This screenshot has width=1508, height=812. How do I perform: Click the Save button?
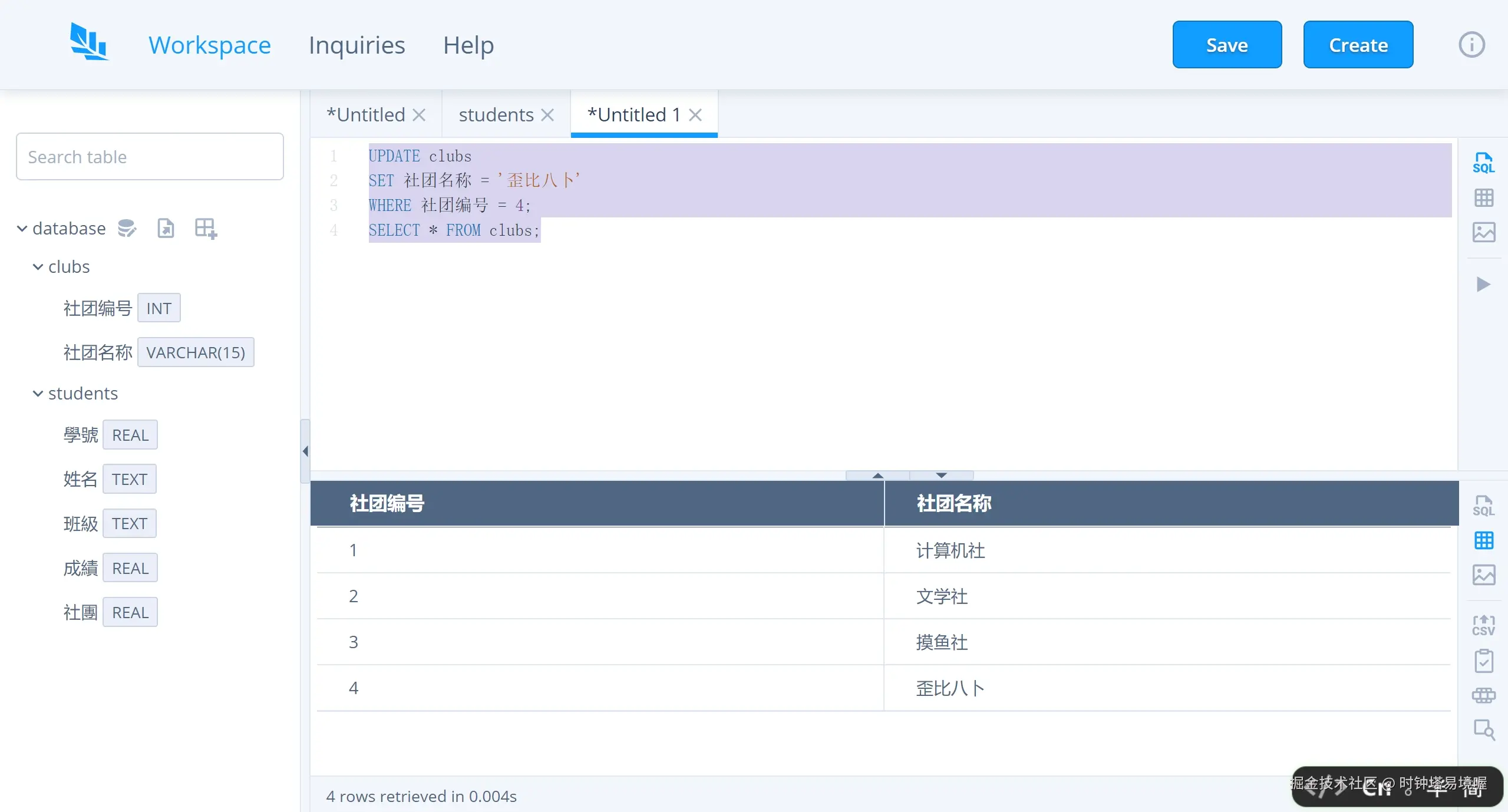point(1227,44)
